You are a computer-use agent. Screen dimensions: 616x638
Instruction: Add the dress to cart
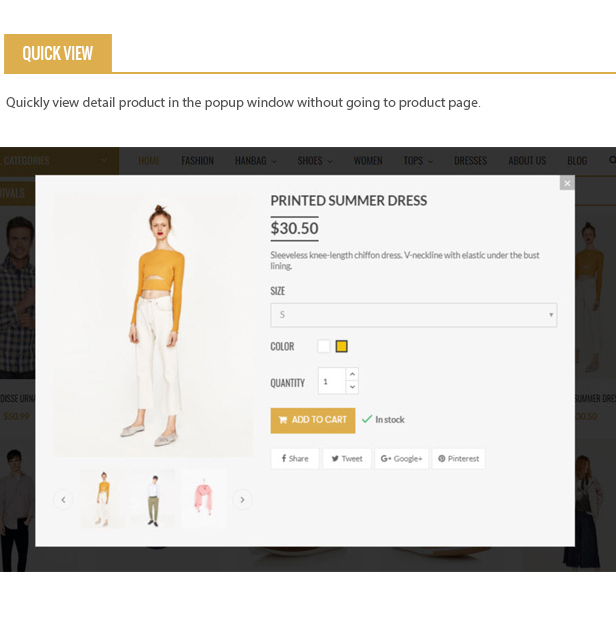pyautogui.click(x=313, y=420)
